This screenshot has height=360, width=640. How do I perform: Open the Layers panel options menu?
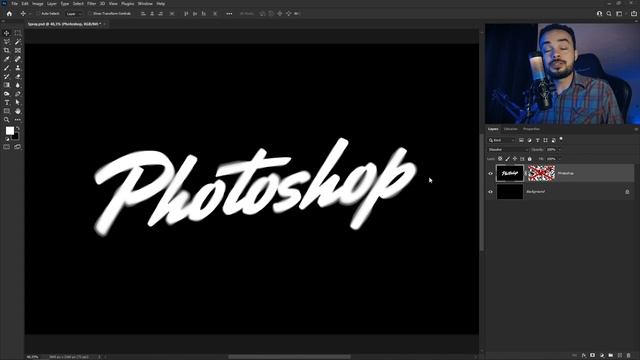(x=636, y=129)
